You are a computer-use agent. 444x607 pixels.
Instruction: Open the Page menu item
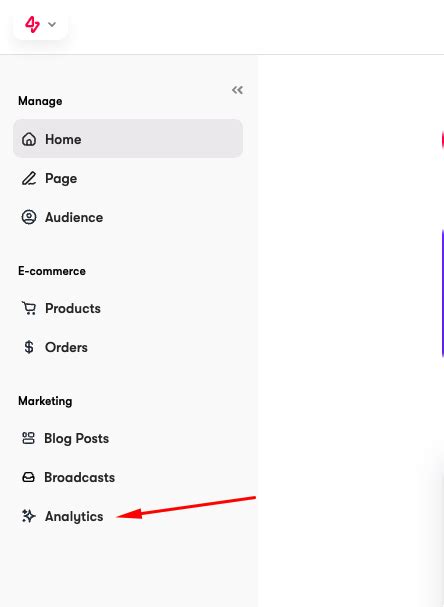128,178
